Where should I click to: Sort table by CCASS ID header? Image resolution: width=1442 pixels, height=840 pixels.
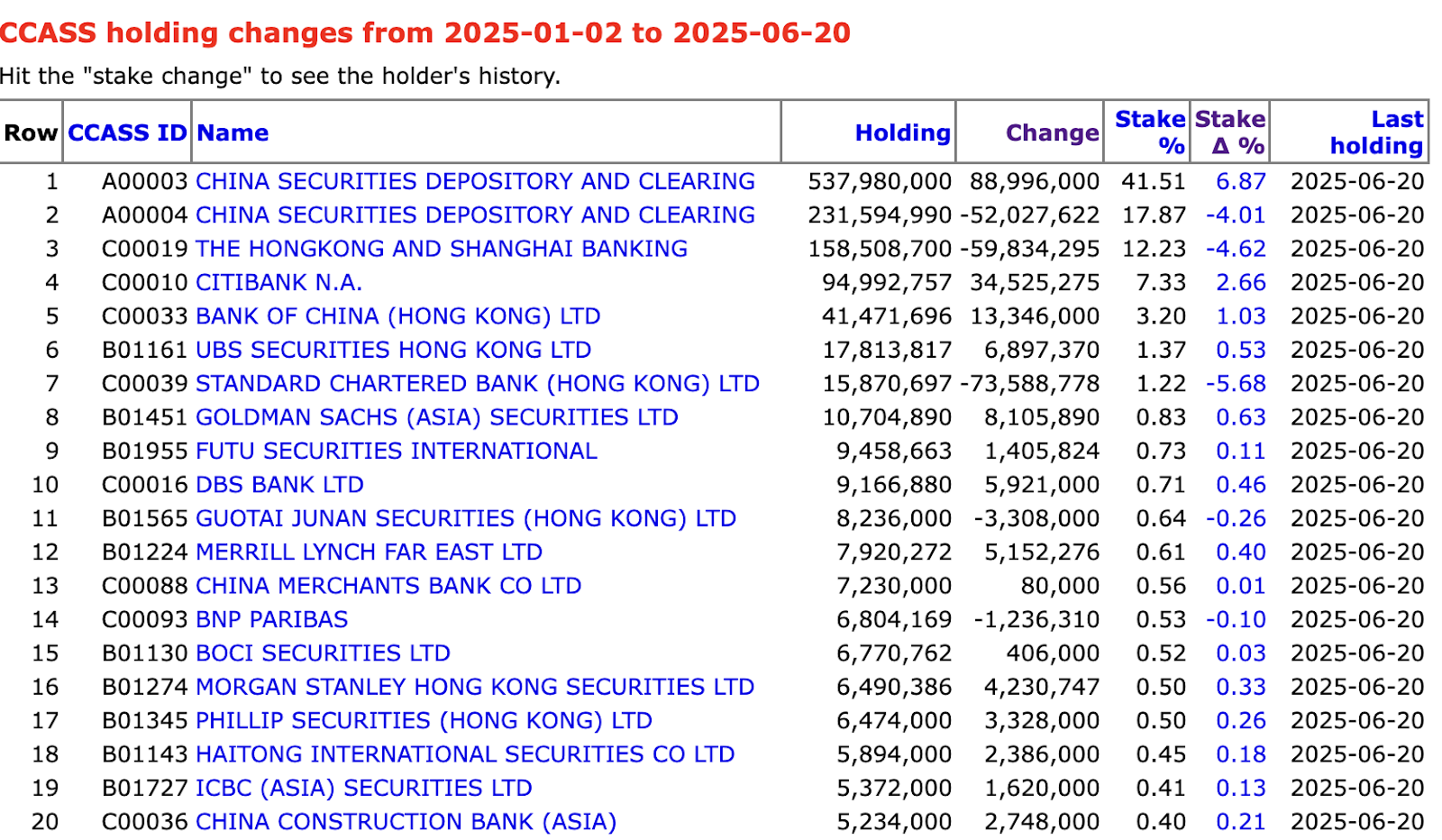127,132
